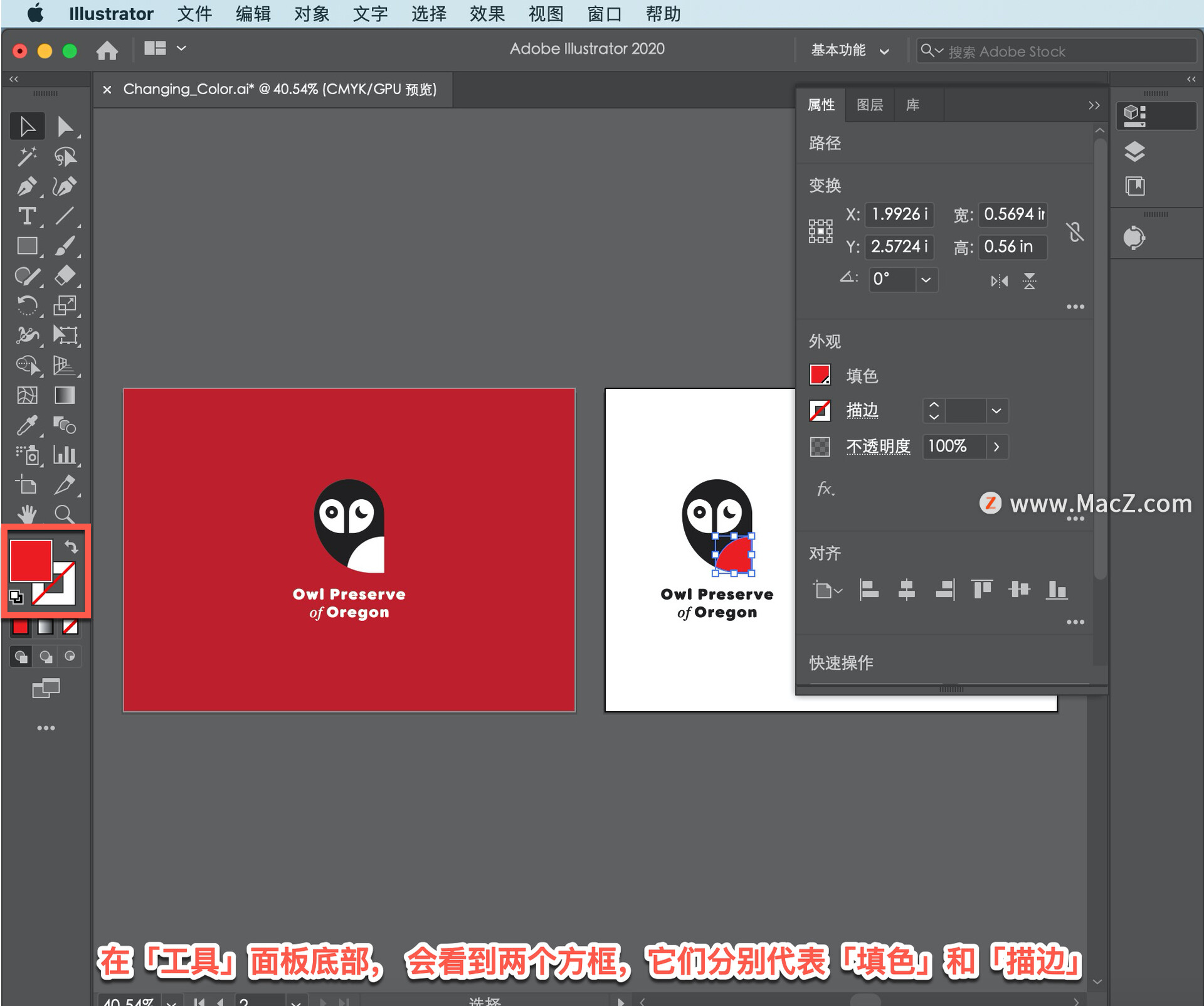Viewport: 1204px width, 1006px height.
Task: Click the red 填色 fill swatch
Action: point(820,375)
